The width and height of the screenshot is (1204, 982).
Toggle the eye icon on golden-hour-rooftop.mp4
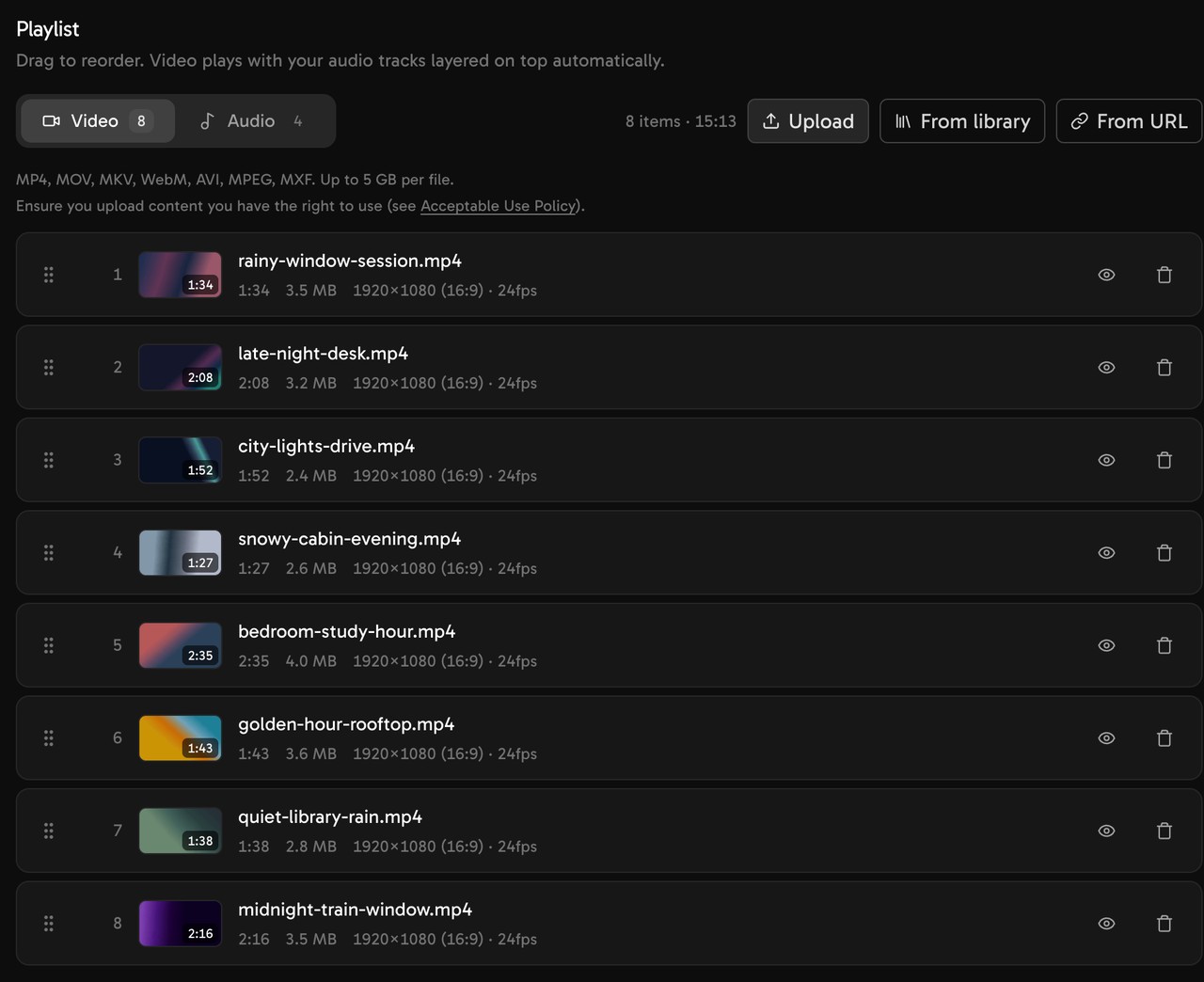tap(1107, 738)
